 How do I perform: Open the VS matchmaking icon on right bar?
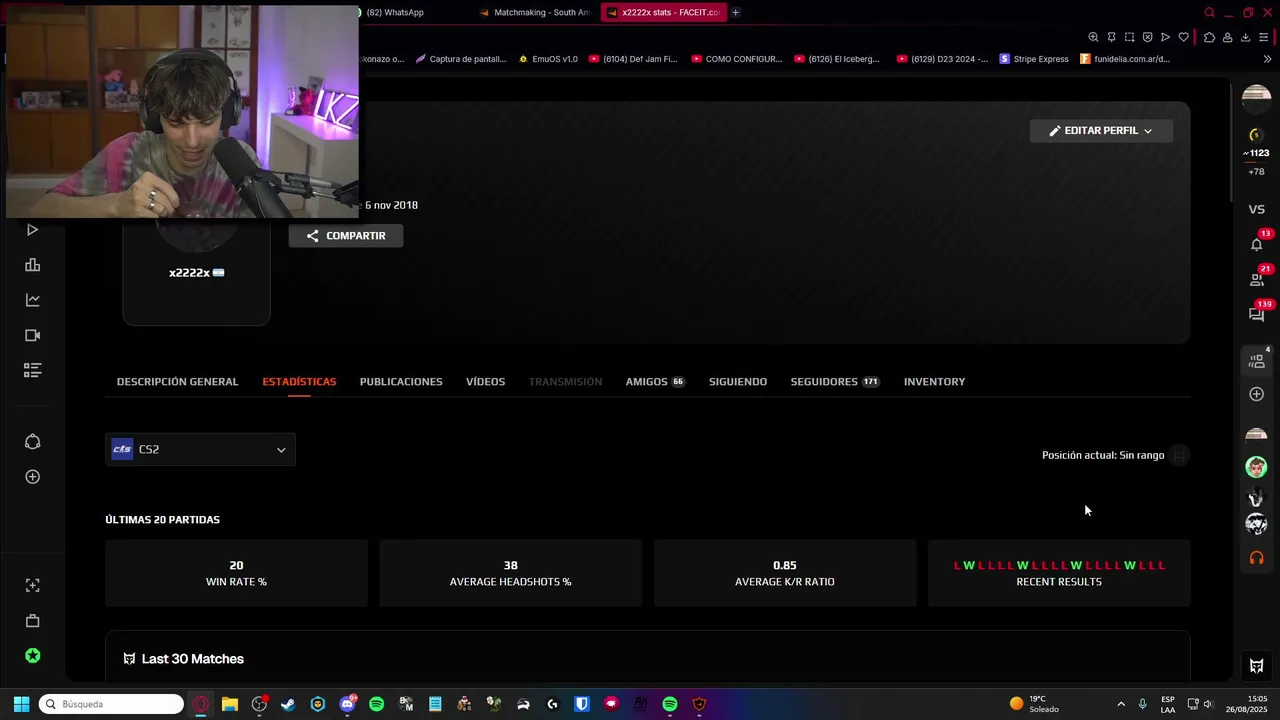1257,209
